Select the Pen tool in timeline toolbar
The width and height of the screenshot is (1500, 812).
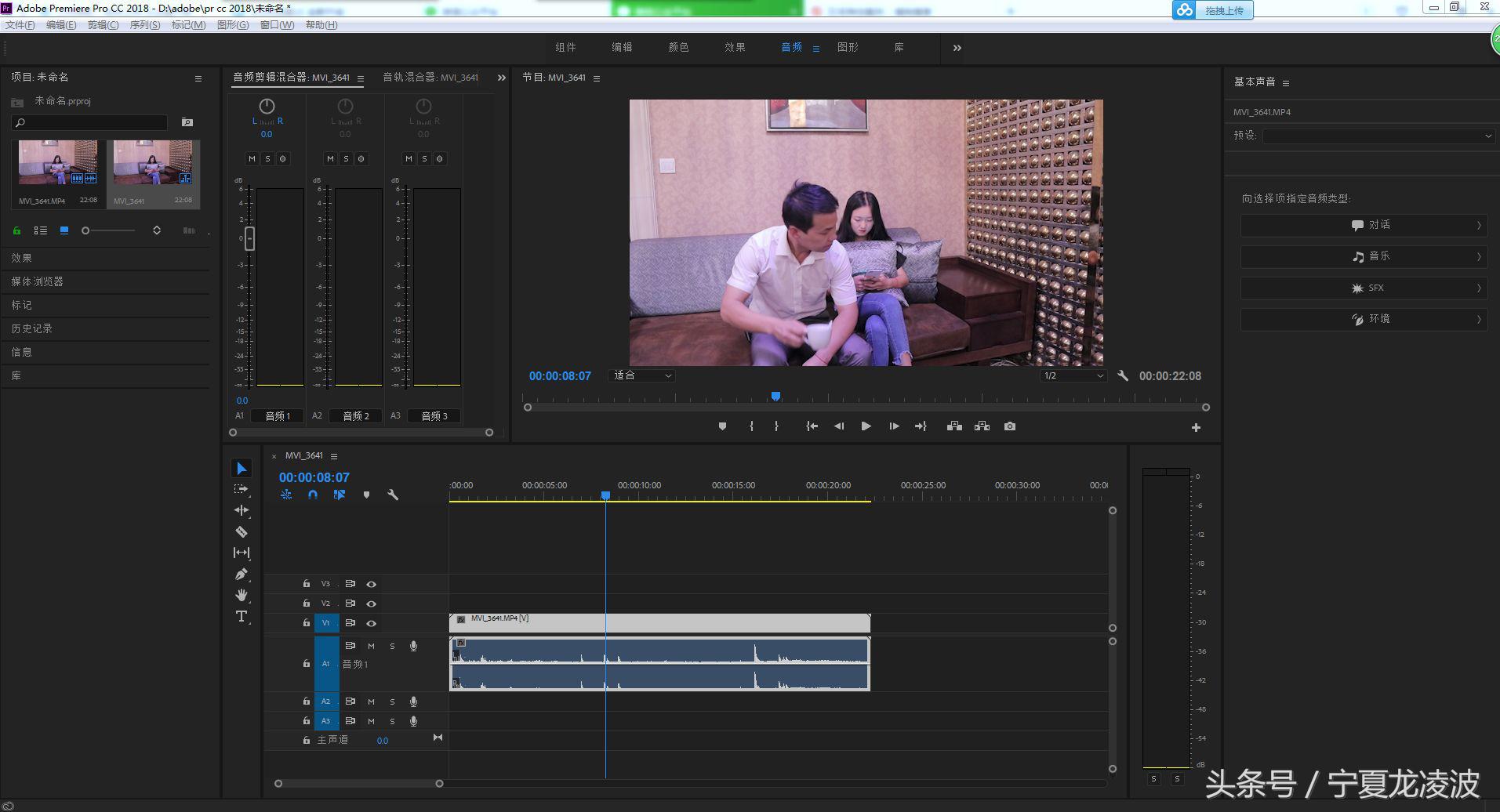click(x=242, y=574)
